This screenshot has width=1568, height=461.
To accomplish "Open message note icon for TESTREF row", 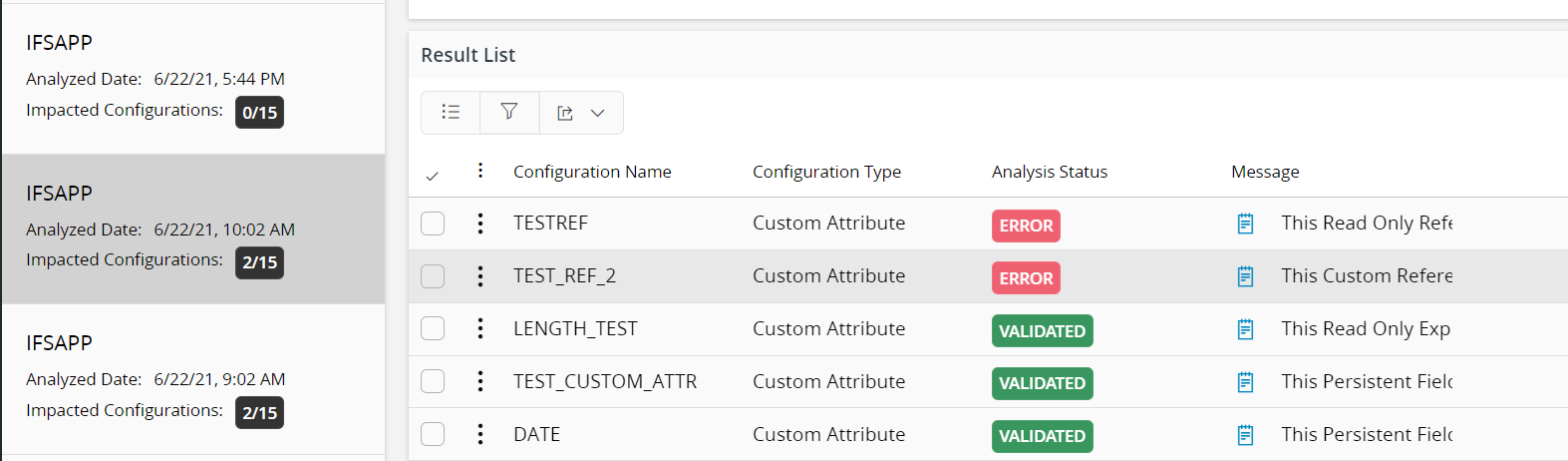I will (1245, 224).
